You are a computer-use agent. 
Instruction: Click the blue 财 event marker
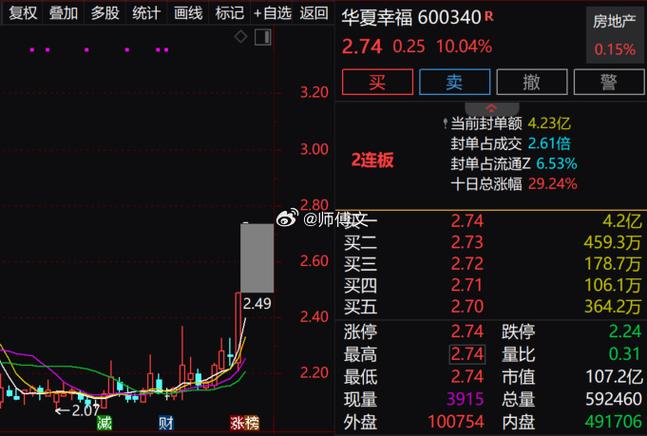(166, 424)
